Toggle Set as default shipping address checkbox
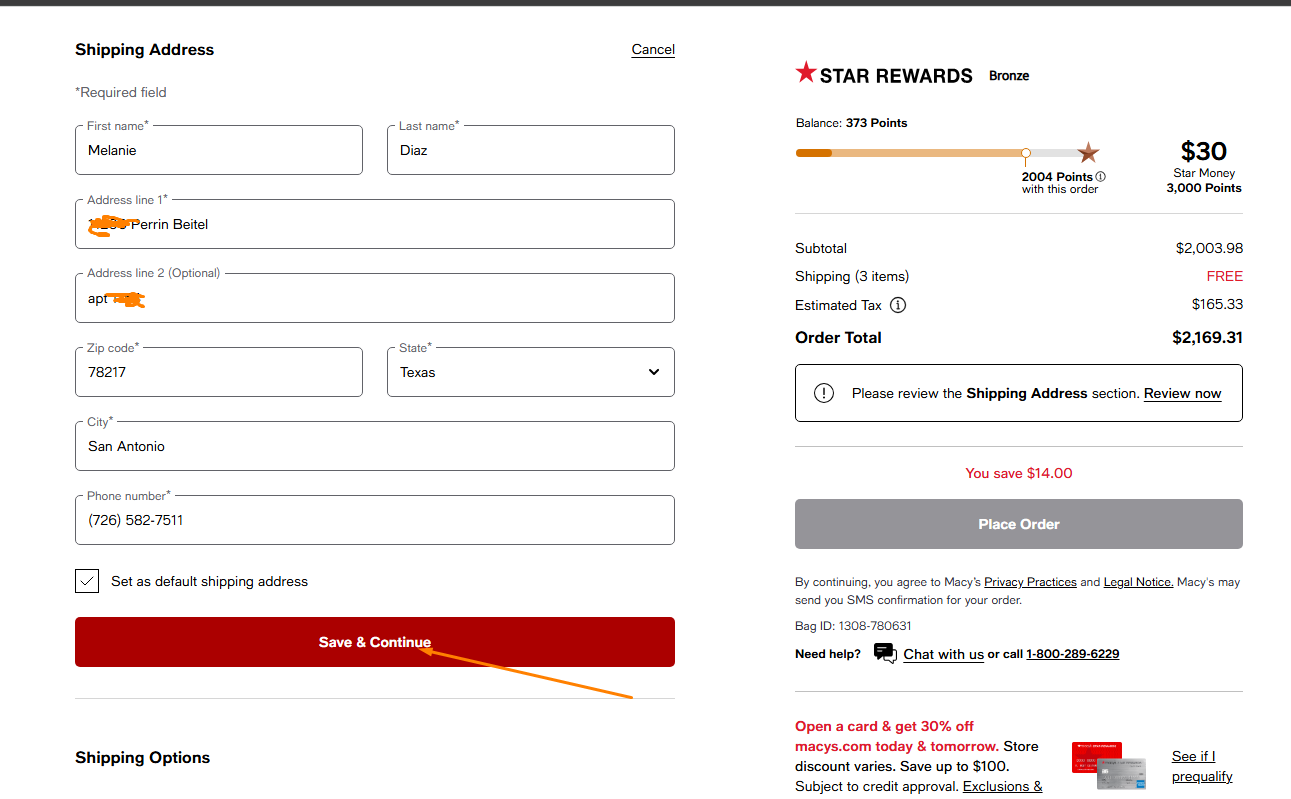Viewport: 1291px width, 799px height. pyautogui.click(x=87, y=581)
